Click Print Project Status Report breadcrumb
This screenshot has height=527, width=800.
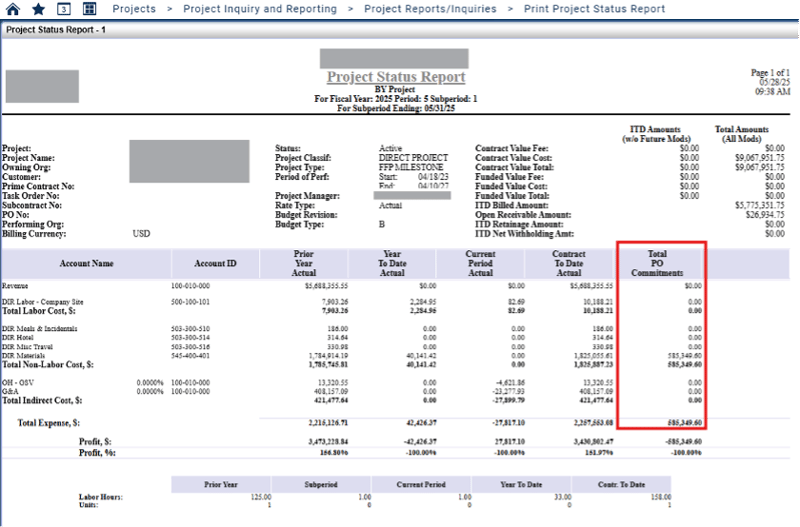(594, 9)
